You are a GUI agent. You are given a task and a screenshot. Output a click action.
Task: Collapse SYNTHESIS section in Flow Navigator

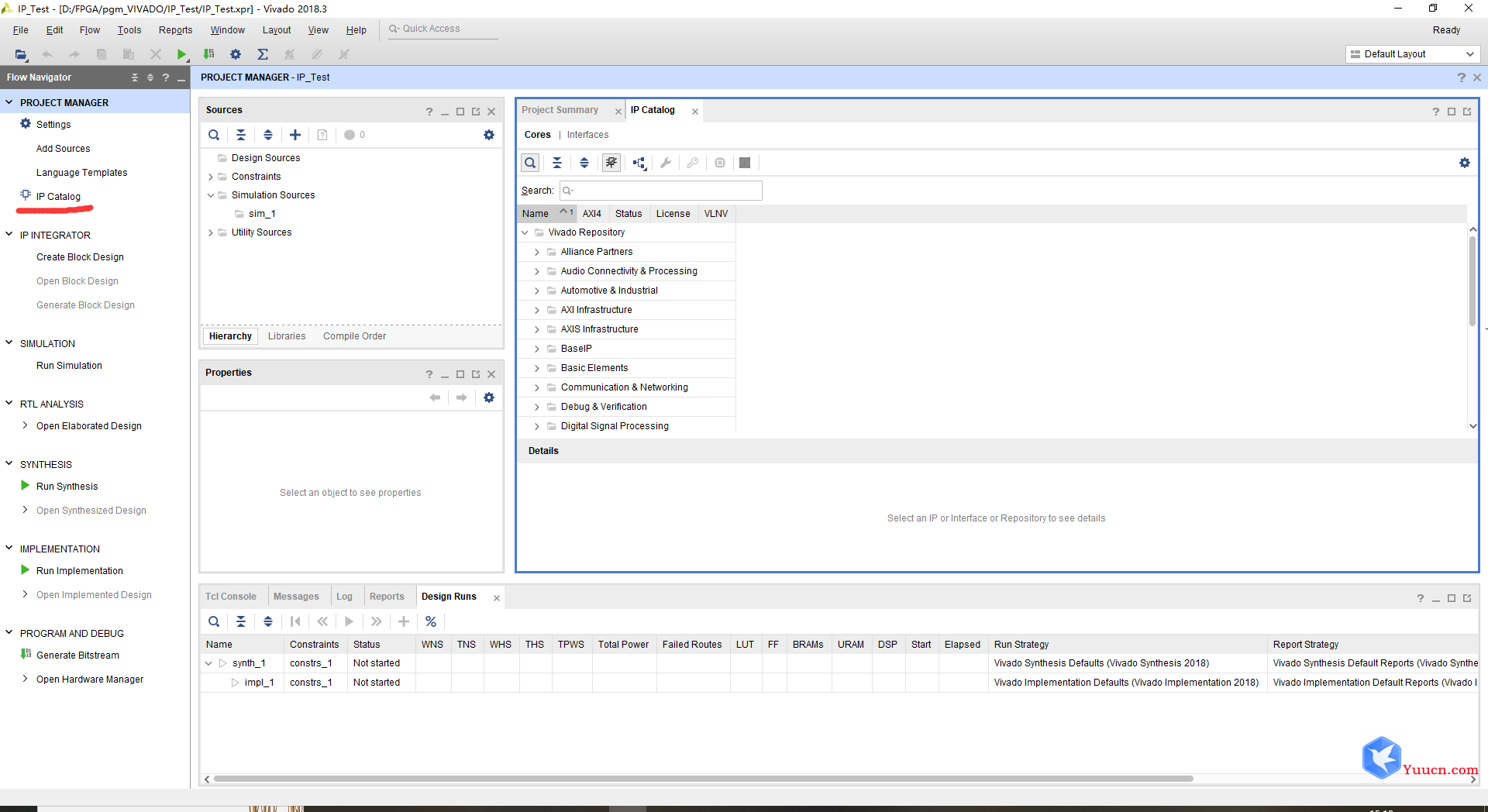click(x=9, y=463)
